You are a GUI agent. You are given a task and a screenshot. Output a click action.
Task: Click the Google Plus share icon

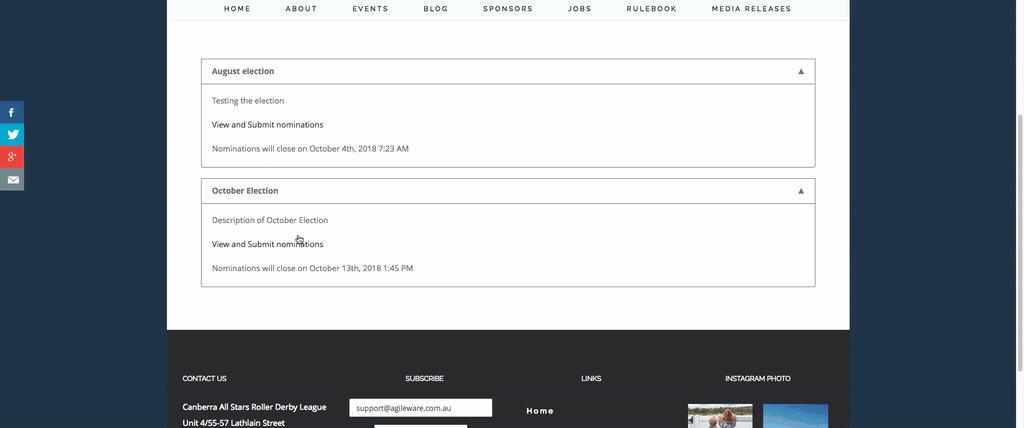[x=12, y=157]
